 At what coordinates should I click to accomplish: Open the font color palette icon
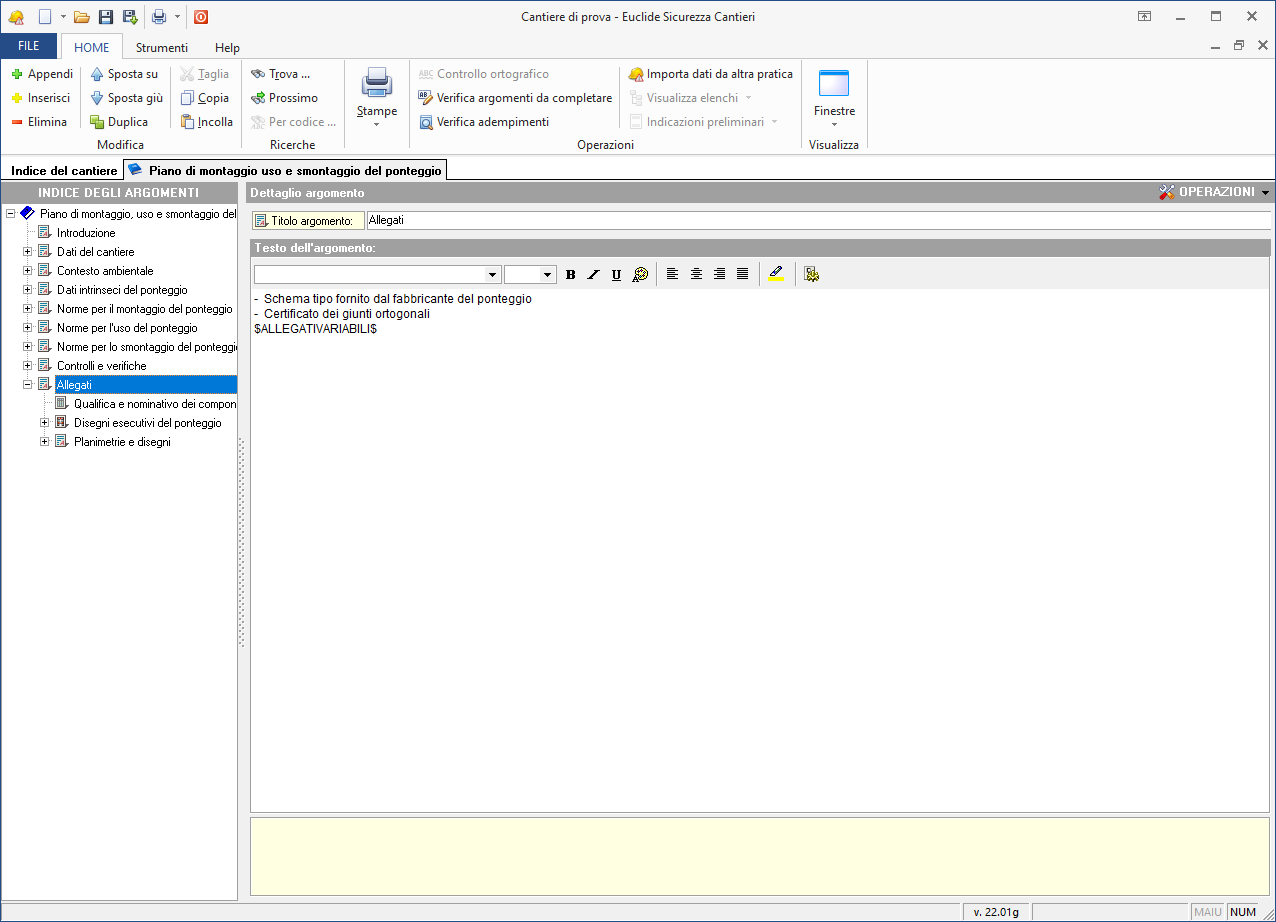[641, 274]
